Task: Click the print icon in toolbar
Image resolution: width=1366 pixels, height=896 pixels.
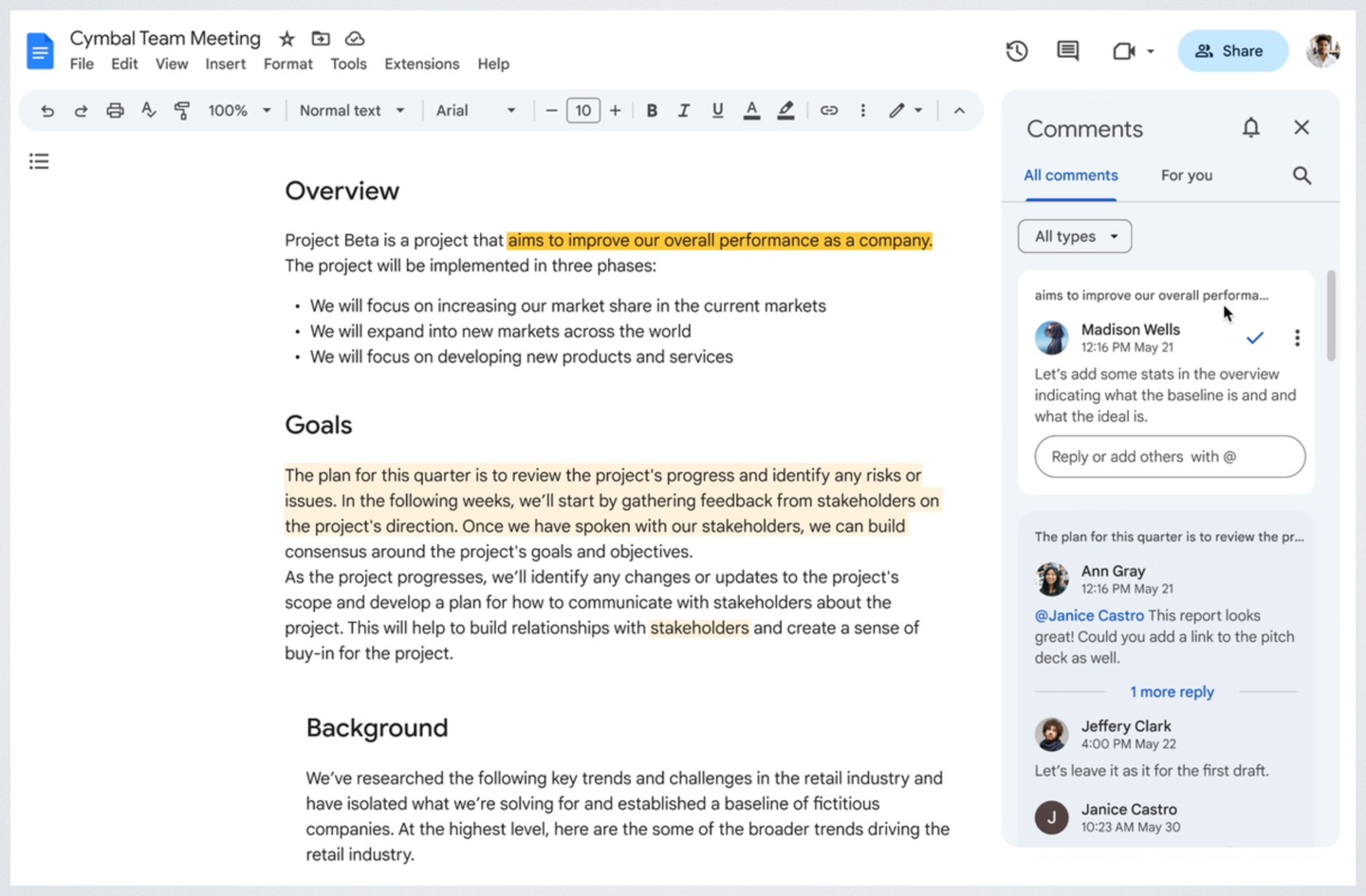Action: point(115,111)
